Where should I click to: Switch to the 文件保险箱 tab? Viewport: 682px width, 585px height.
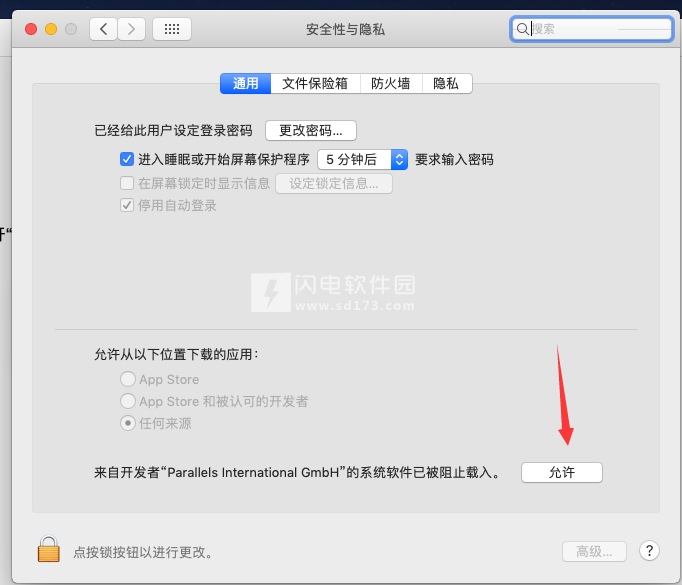click(315, 84)
